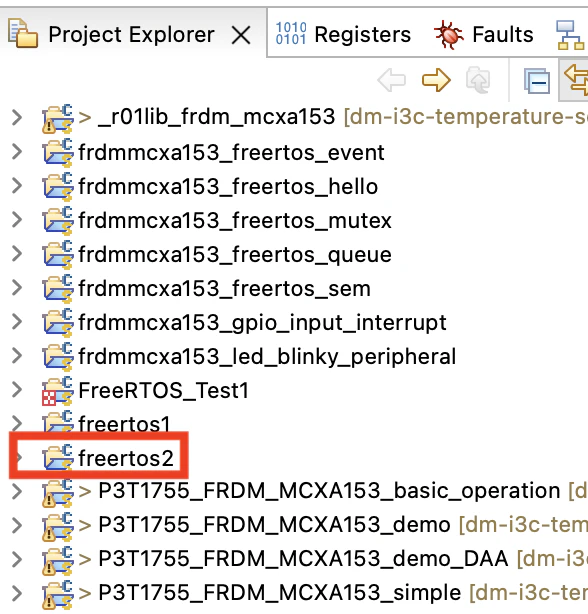Expand the FreeRTOS_Test1 project

point(16,390)
